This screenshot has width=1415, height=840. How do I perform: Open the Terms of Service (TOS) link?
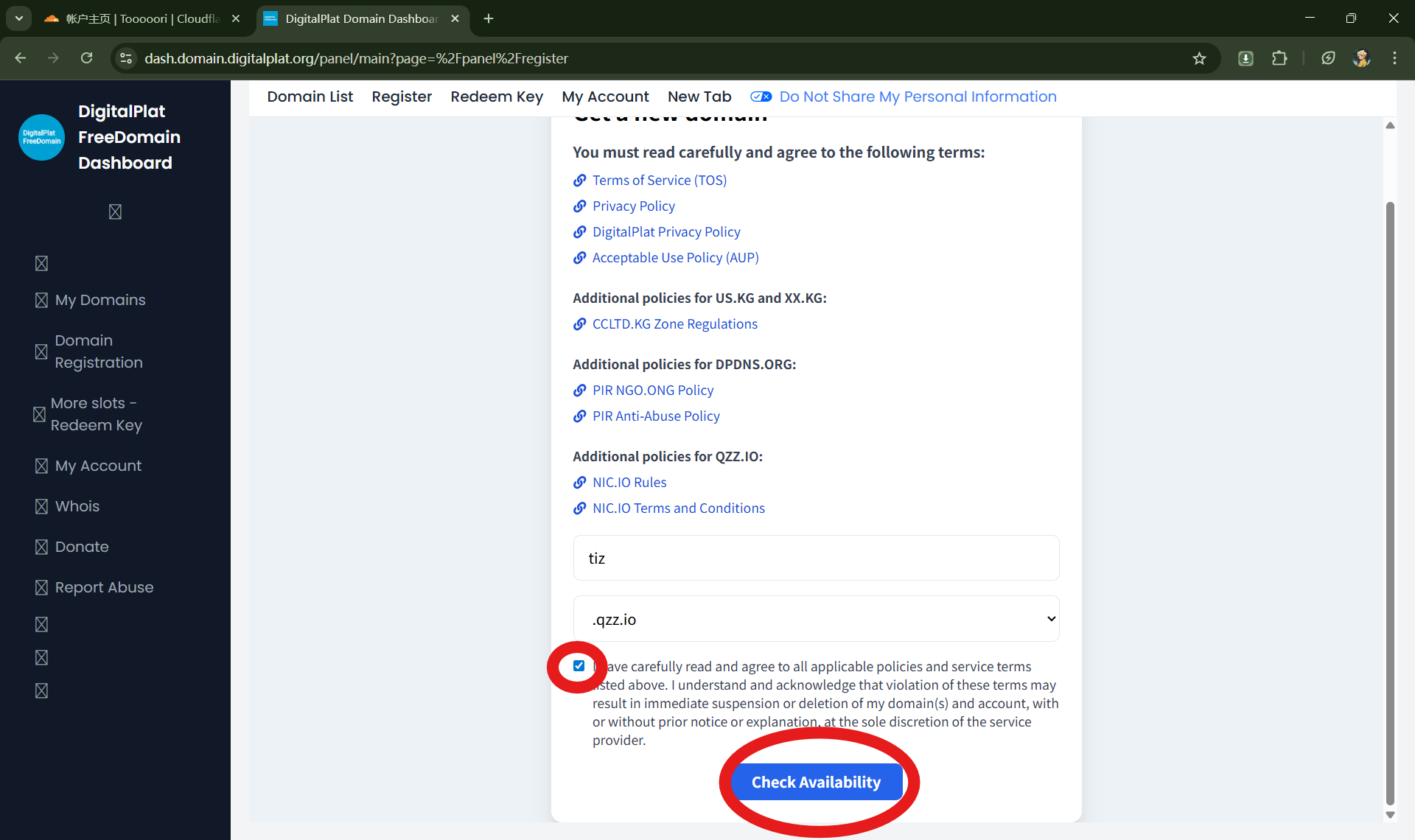tap(659, 181)
